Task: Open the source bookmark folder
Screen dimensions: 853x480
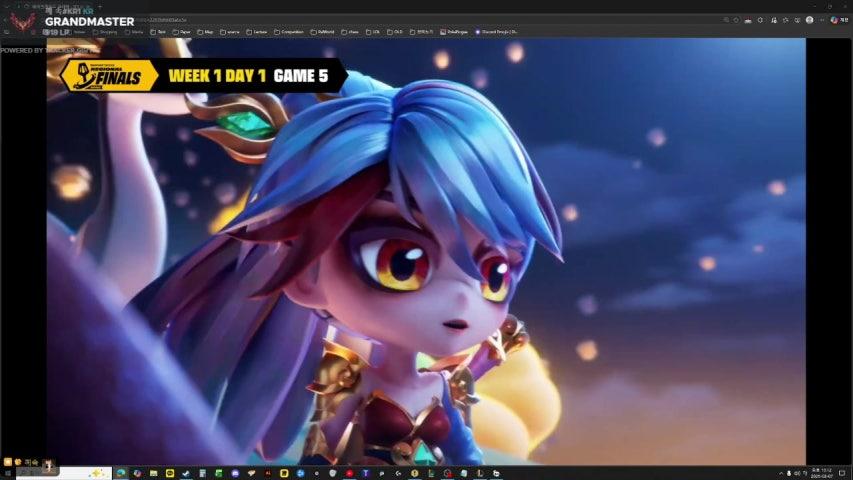Action: 230,32
